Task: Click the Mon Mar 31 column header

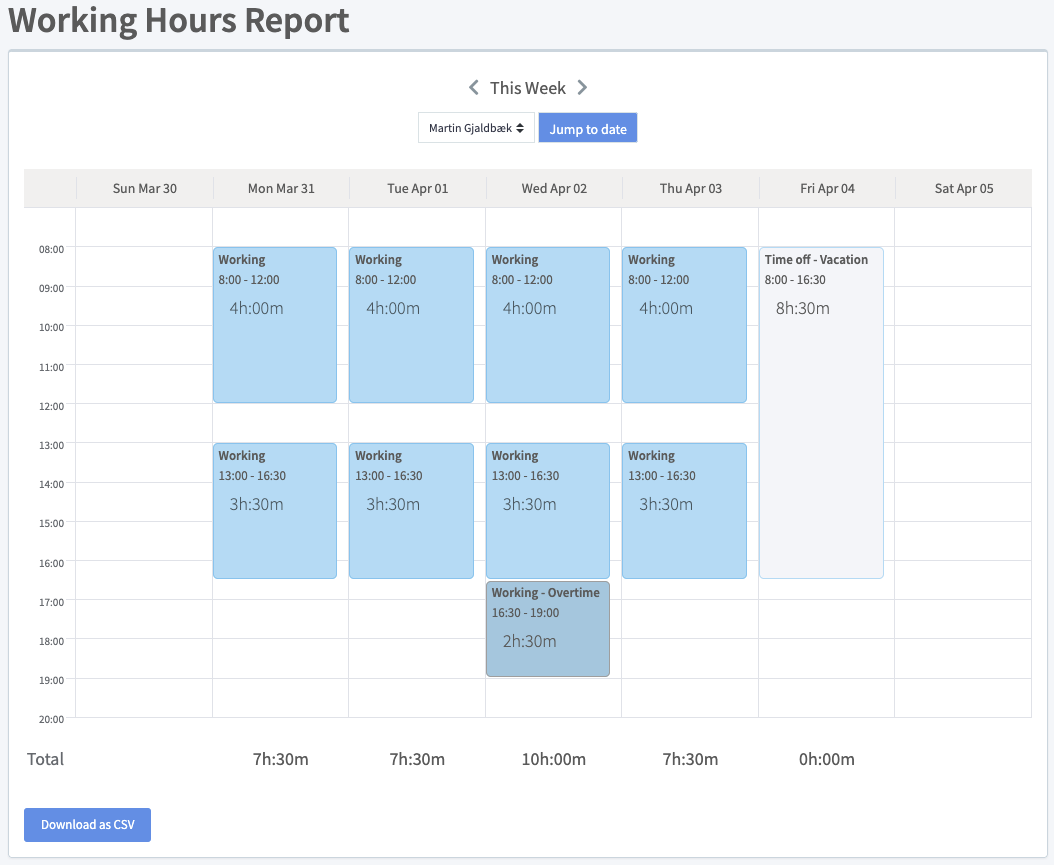Action: 281,188
